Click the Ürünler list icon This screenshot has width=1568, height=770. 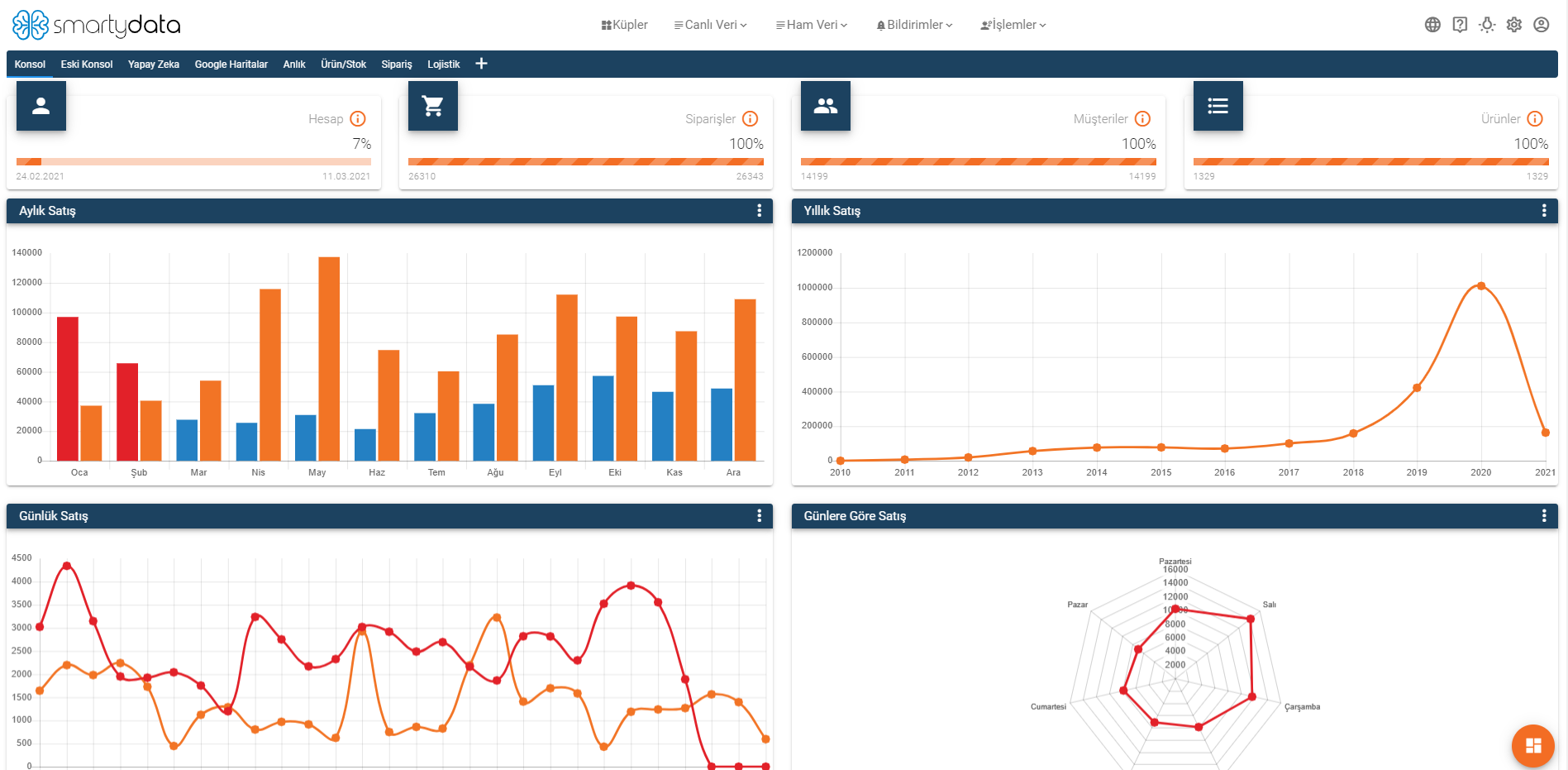(1218, 106)
